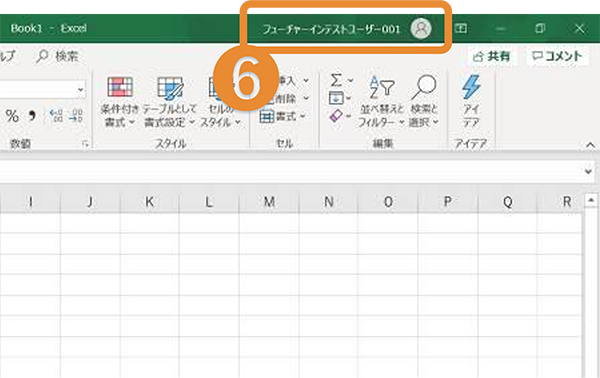Click the Fill down icon

(336, 98)
